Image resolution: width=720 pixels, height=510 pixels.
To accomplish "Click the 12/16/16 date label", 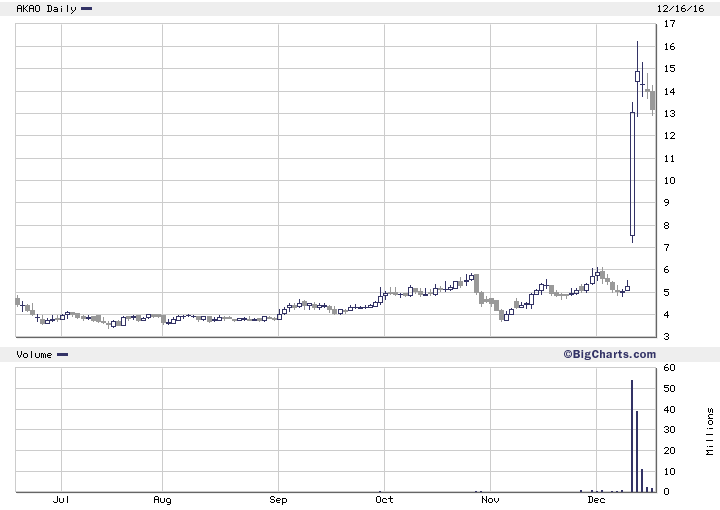I will (x=680, y=8).
